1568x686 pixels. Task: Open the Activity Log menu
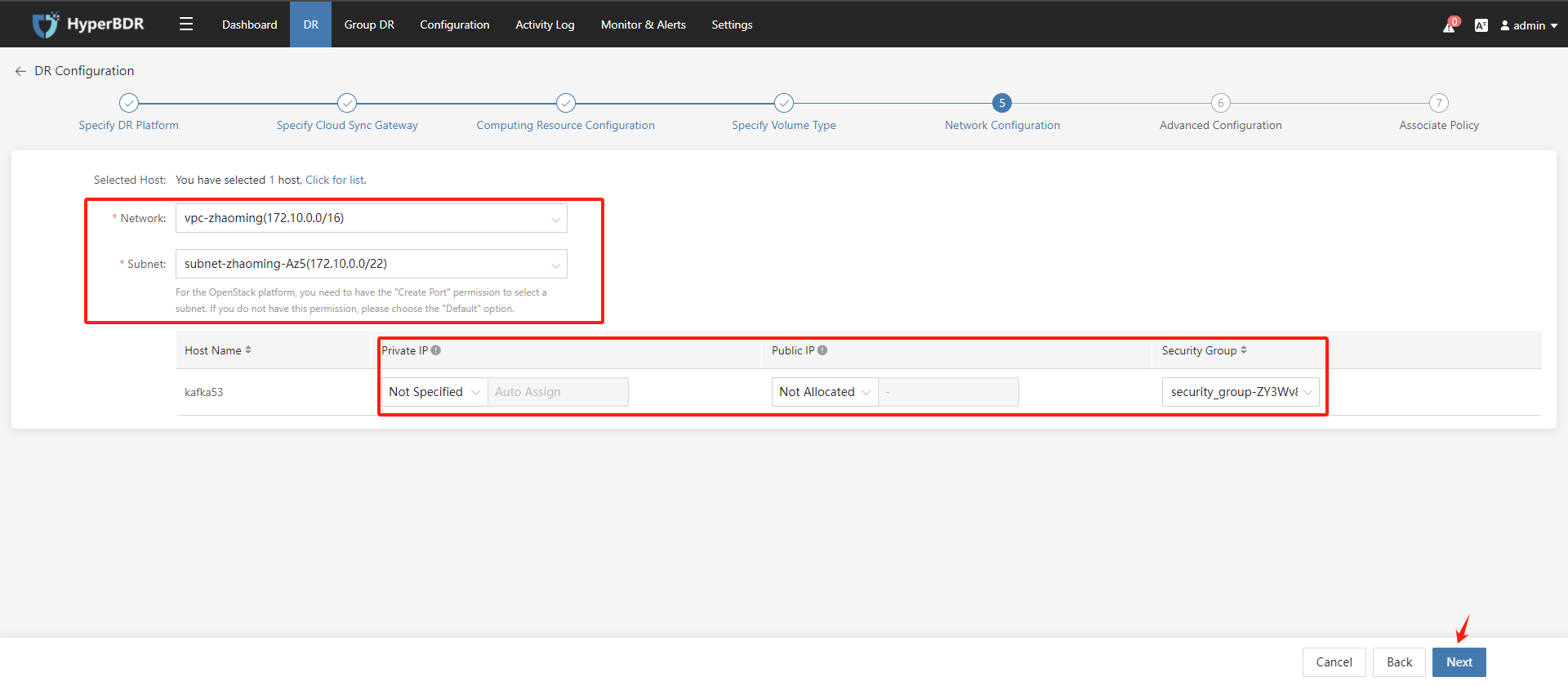coord(545,24)
